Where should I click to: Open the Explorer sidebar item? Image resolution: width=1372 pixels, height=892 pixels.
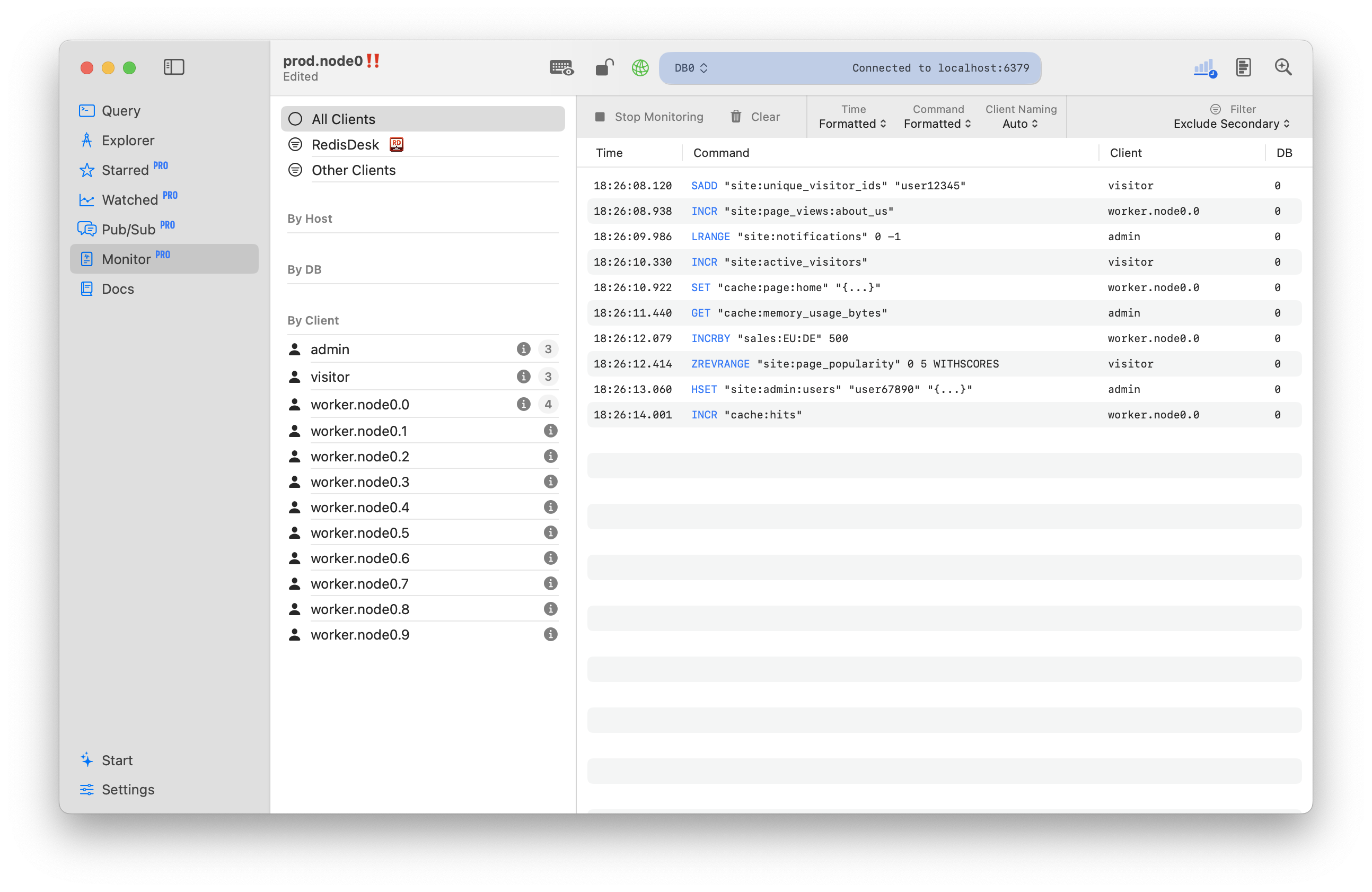[x=128, y=141]
